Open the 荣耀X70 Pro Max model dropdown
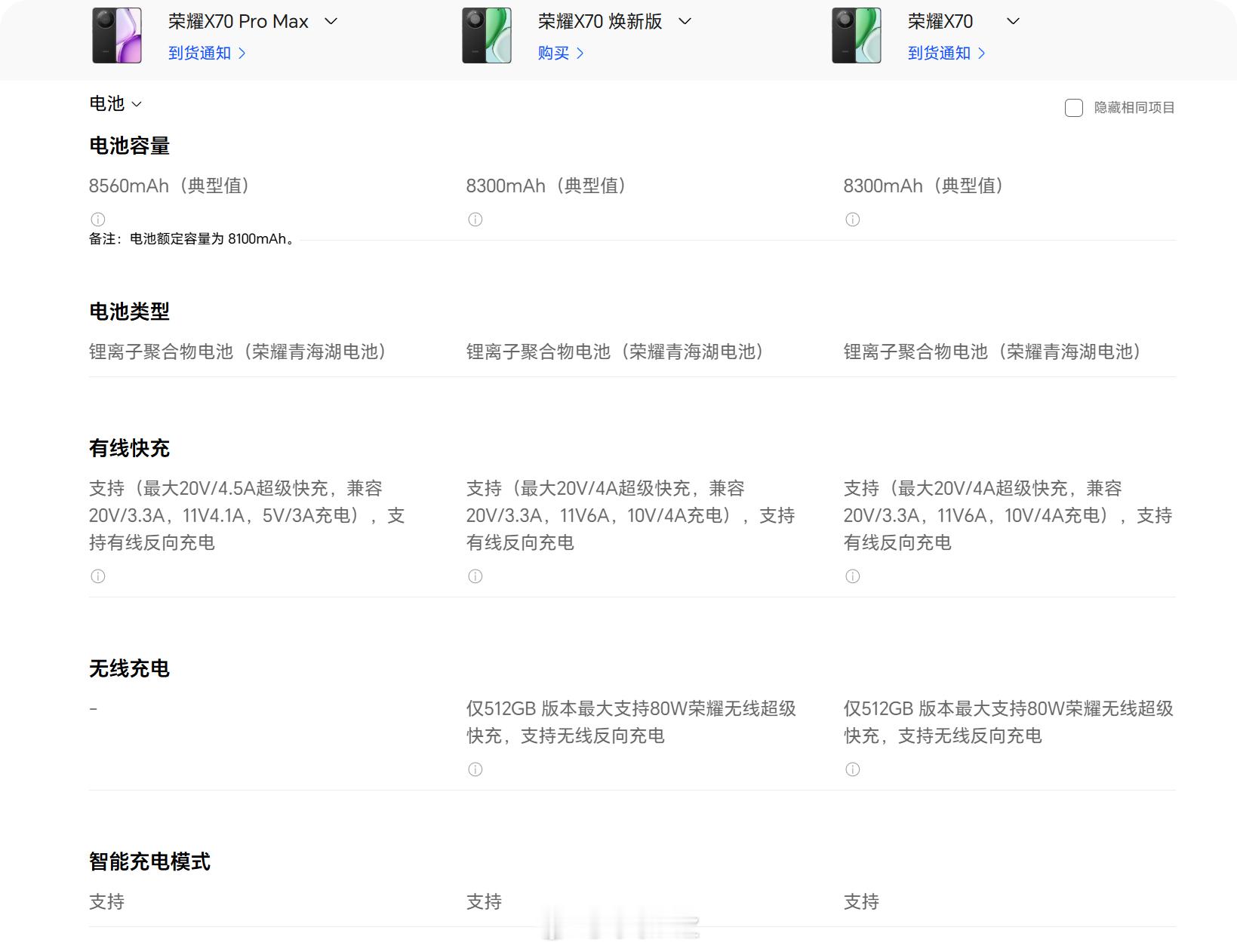1237x952 pixels. tap(331, 21)
